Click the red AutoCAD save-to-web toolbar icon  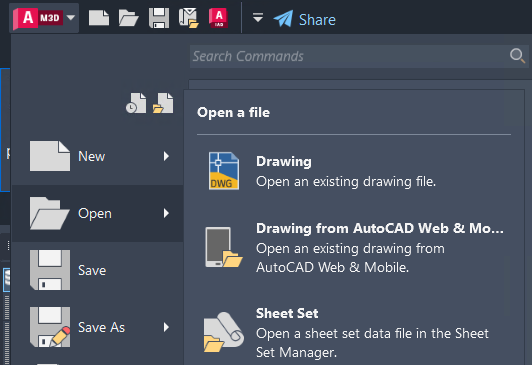point(218,18)
